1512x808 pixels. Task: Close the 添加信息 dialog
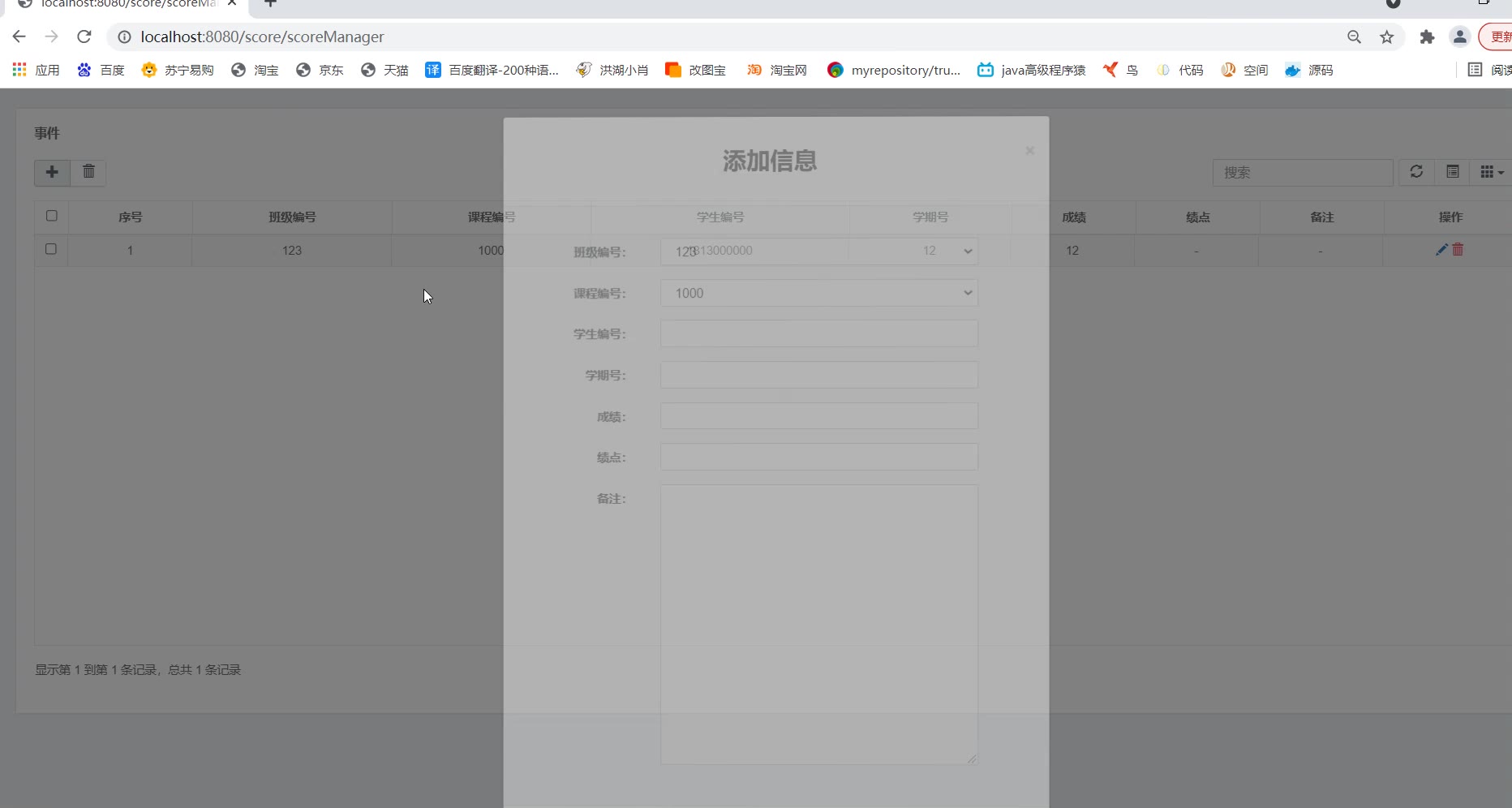point(1029,151)
